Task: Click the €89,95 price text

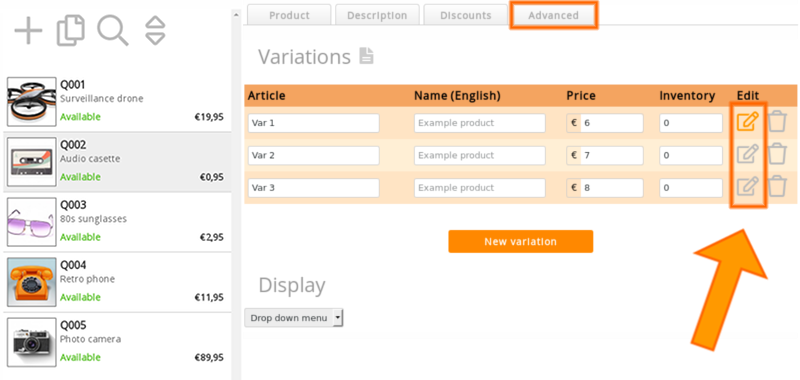Action: 209,358
